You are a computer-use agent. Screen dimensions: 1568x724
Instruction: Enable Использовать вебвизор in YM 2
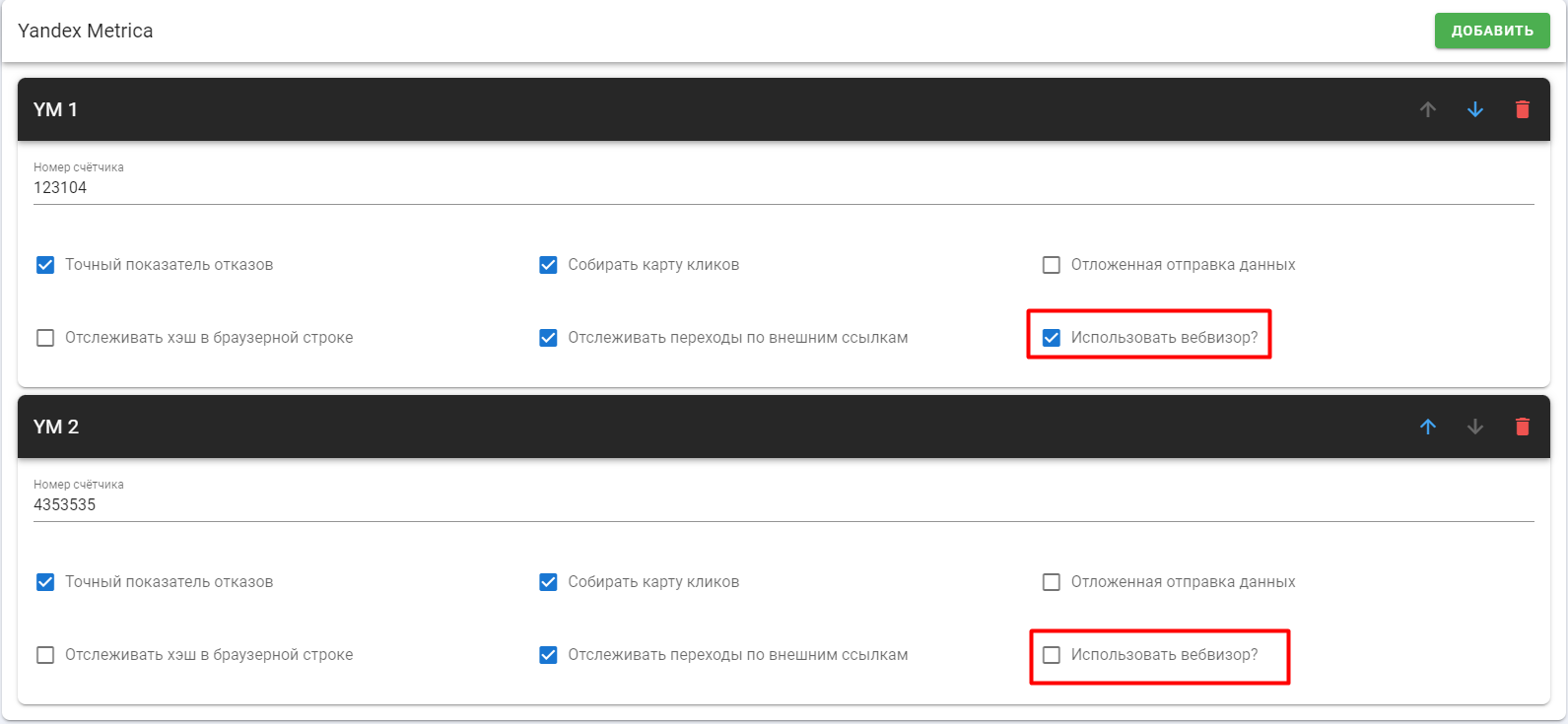pyautogui.click(x=1052, y=655)
